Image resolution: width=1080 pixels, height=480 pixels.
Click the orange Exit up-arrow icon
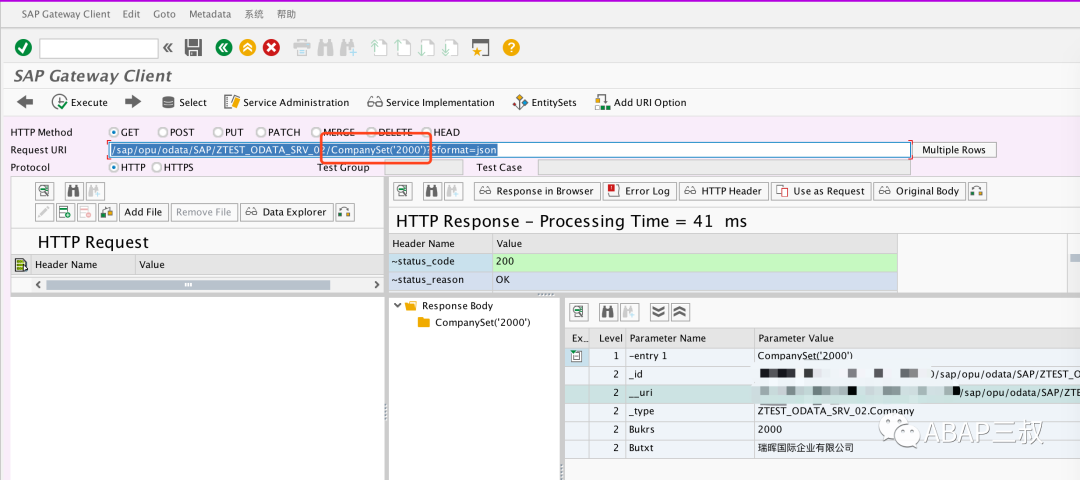click(x=247, y=48)
